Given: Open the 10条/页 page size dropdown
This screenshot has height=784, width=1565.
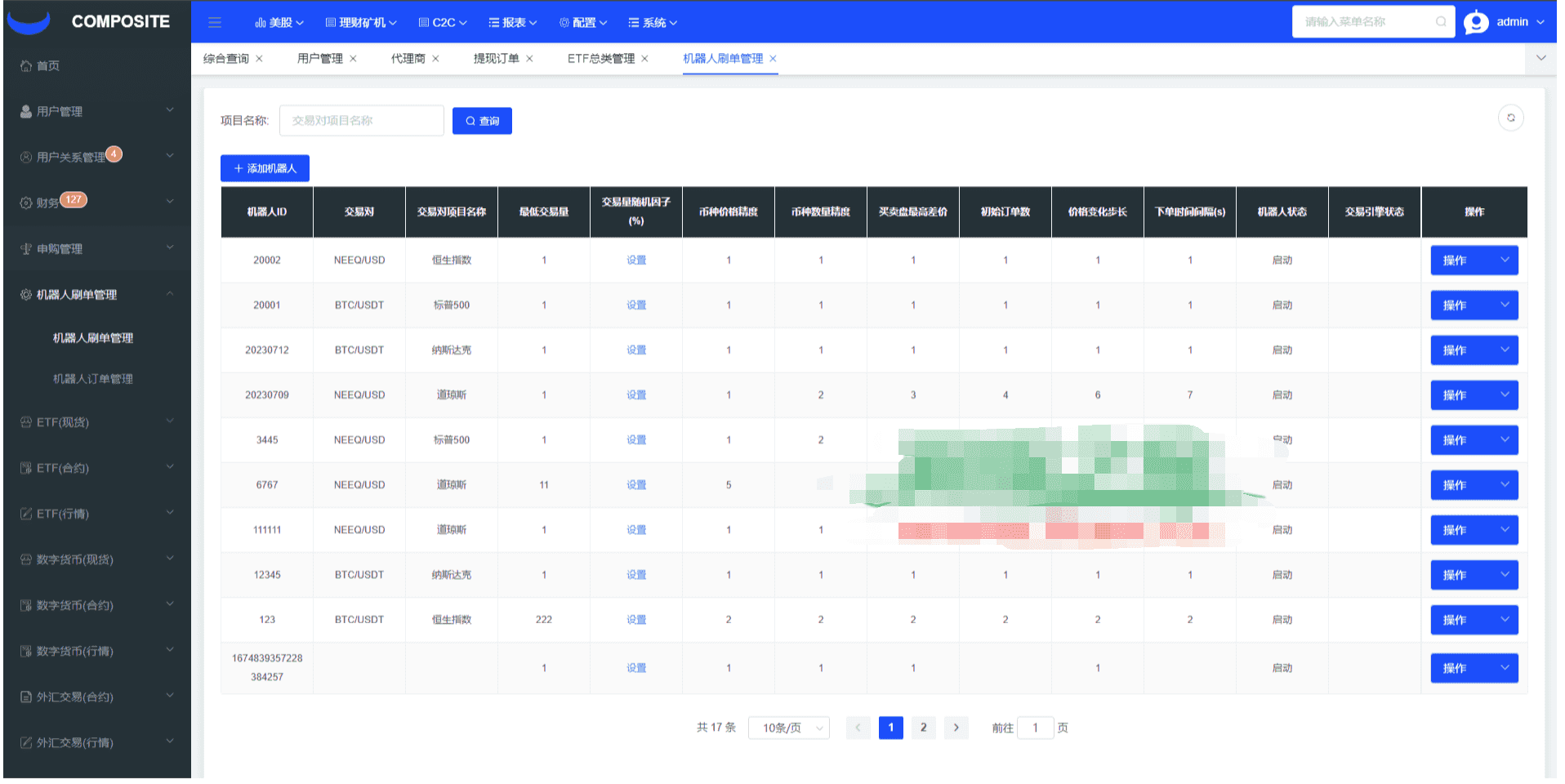Looking at the screenshot, I should pyautogui.click(x=788, y=728).
